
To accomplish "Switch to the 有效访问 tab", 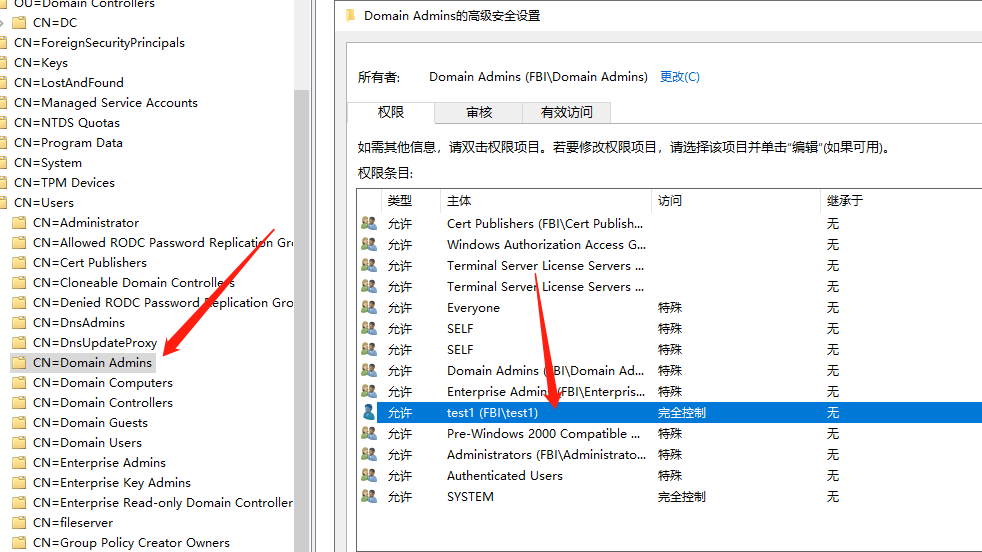I will coord(566,113).
